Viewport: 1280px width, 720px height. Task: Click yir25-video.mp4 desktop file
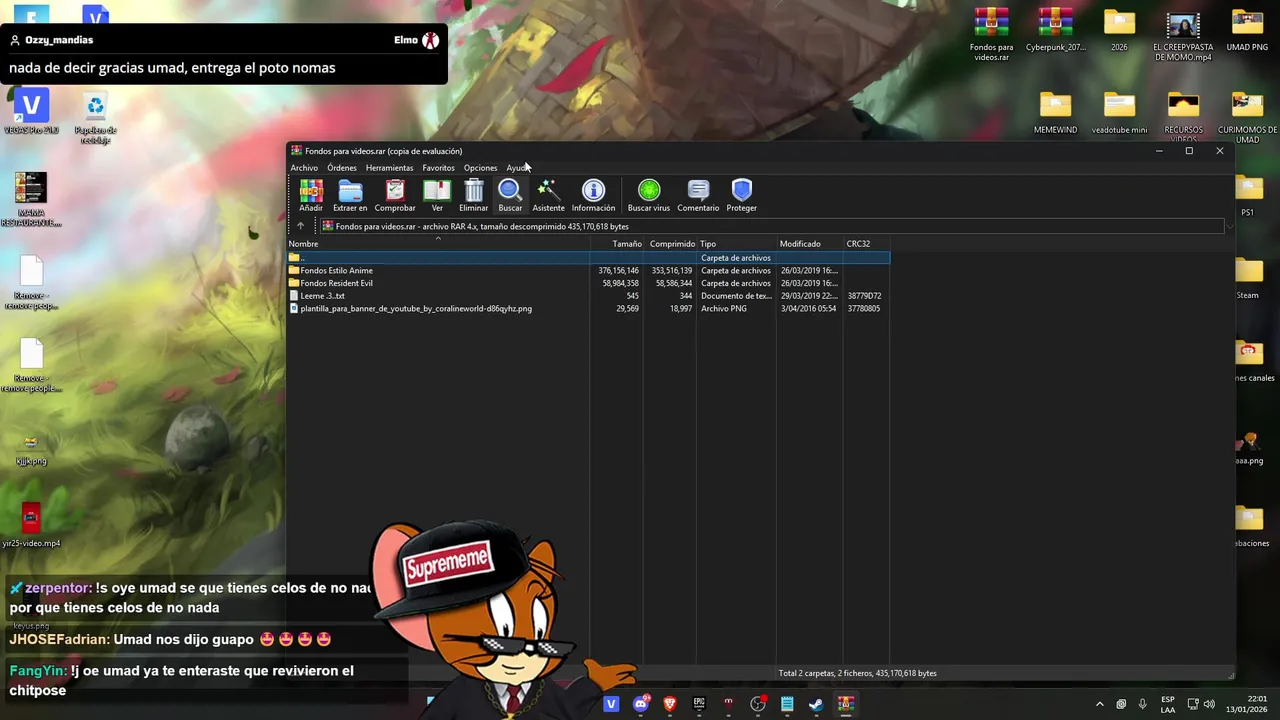point(31,525)
